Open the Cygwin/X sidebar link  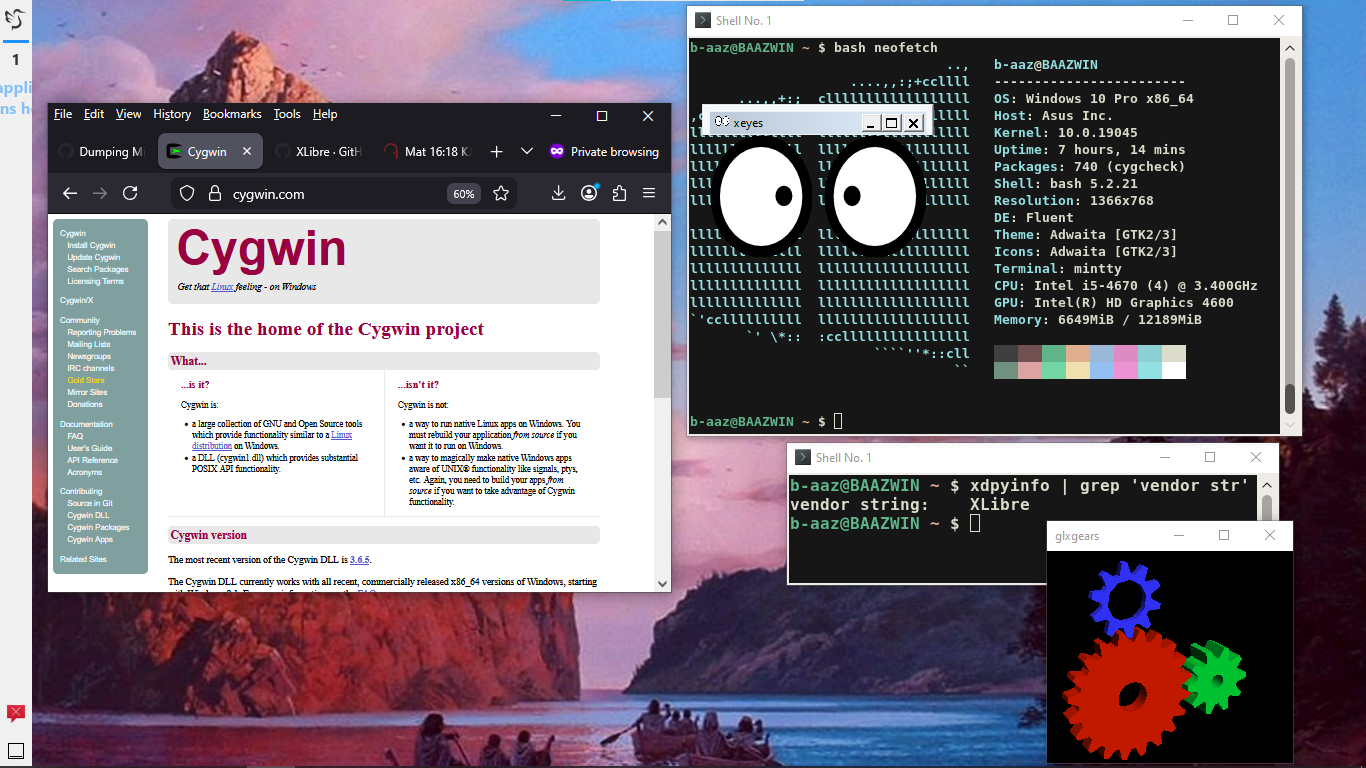point(76,300)
